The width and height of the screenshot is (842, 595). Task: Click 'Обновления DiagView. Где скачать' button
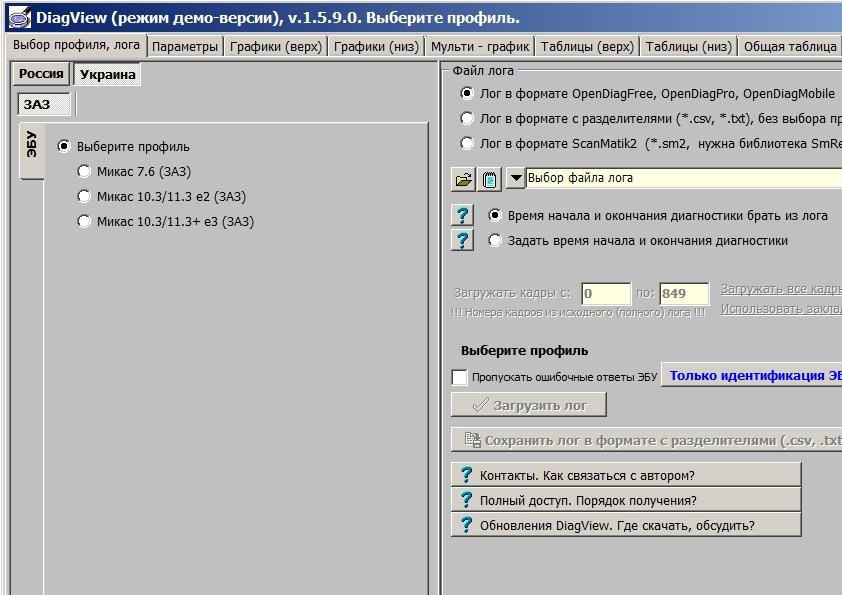point(626,525)
